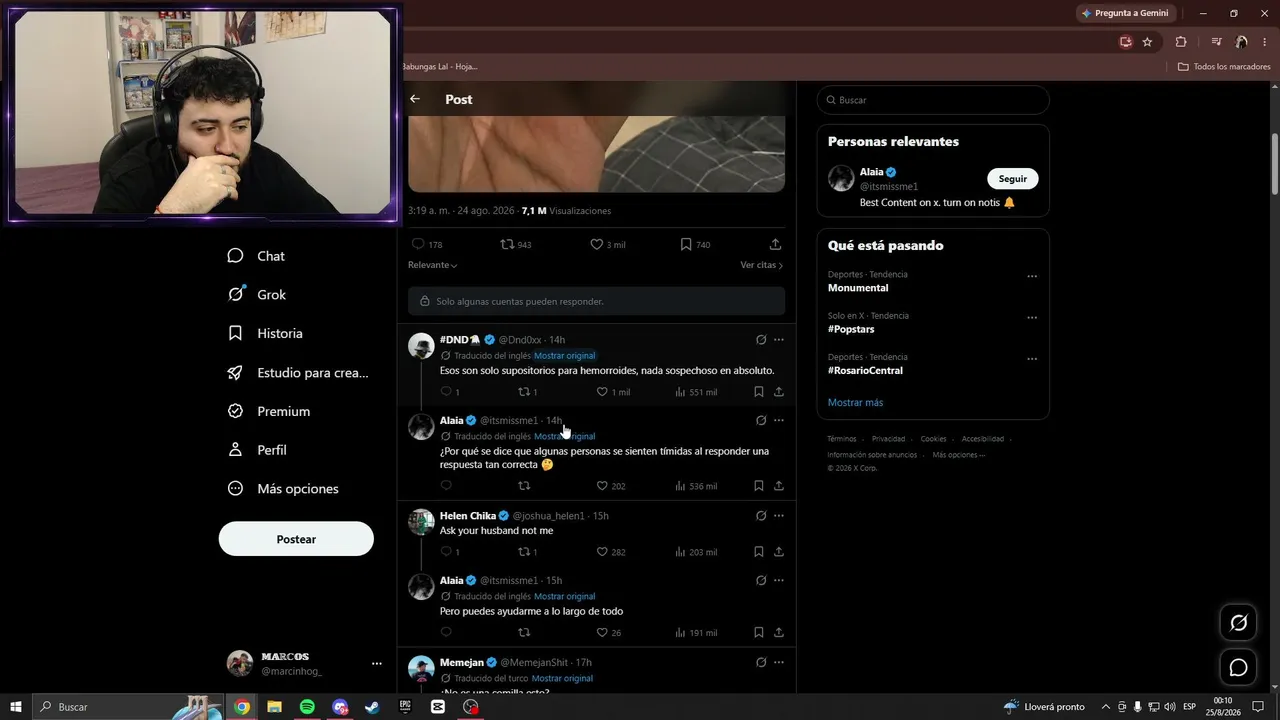1280x720 pixels.
Task: Open more options on Alaia's 15h reply
Action: (x=779, y=581)
